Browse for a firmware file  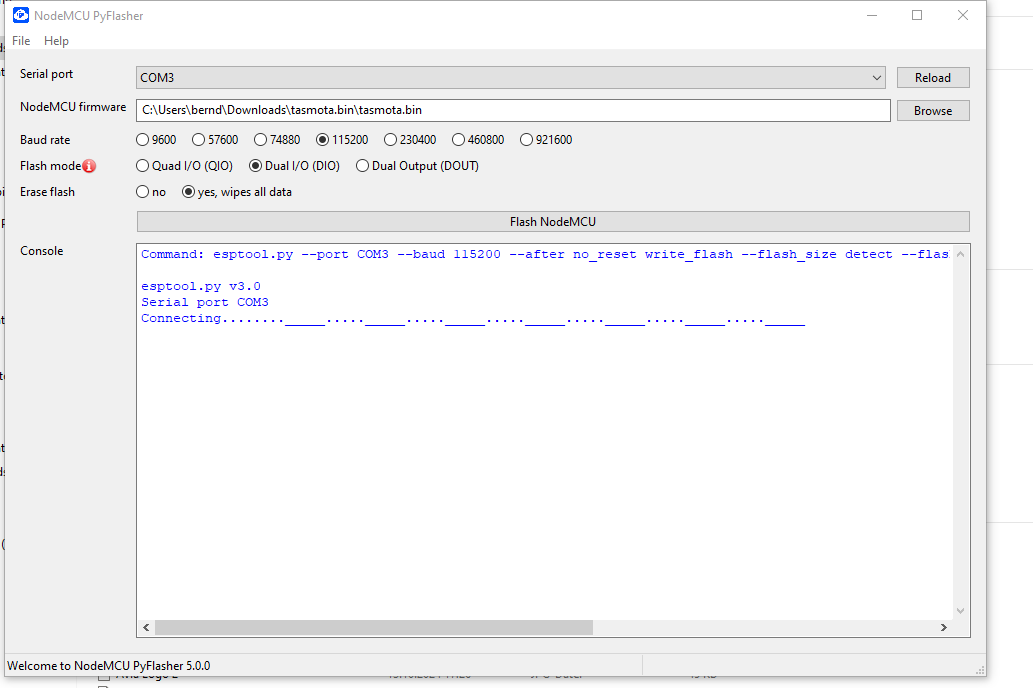(933, 111)
